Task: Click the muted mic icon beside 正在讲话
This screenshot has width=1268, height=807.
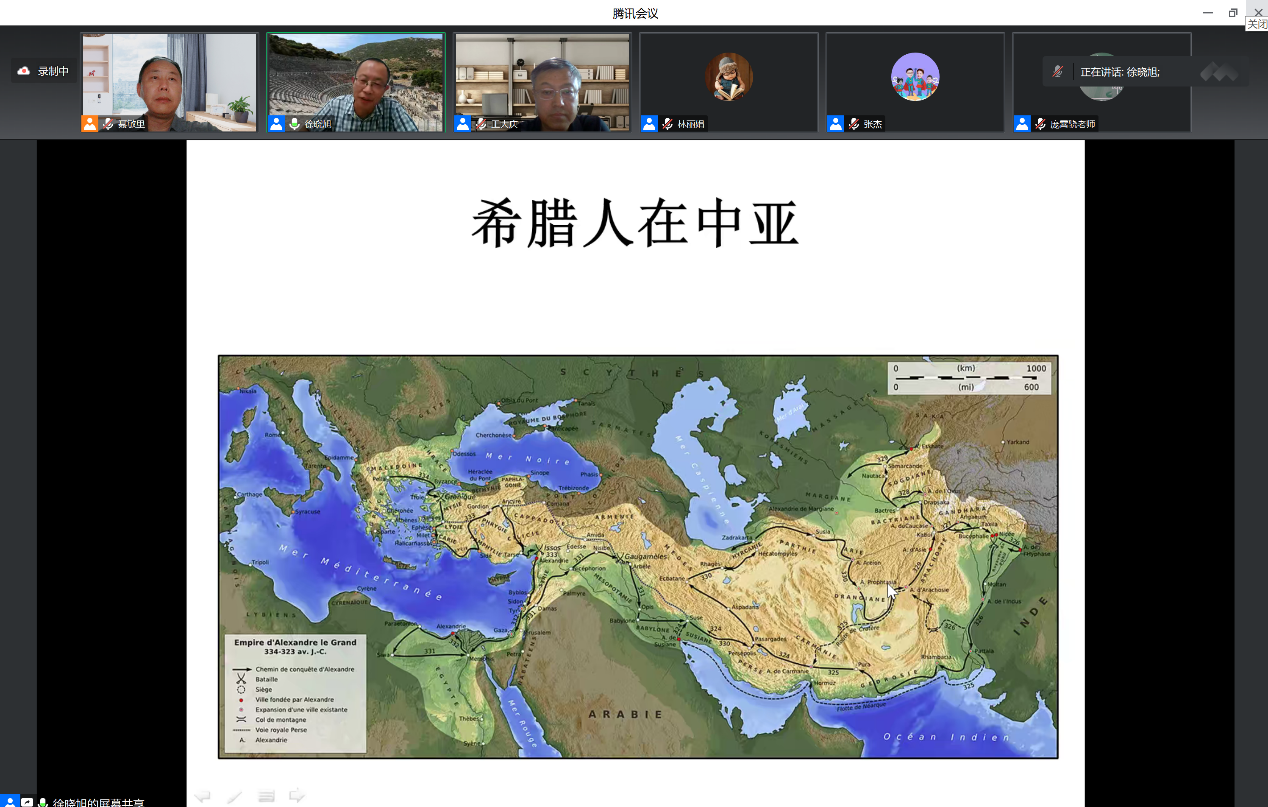Action: tap(1058, 72)
